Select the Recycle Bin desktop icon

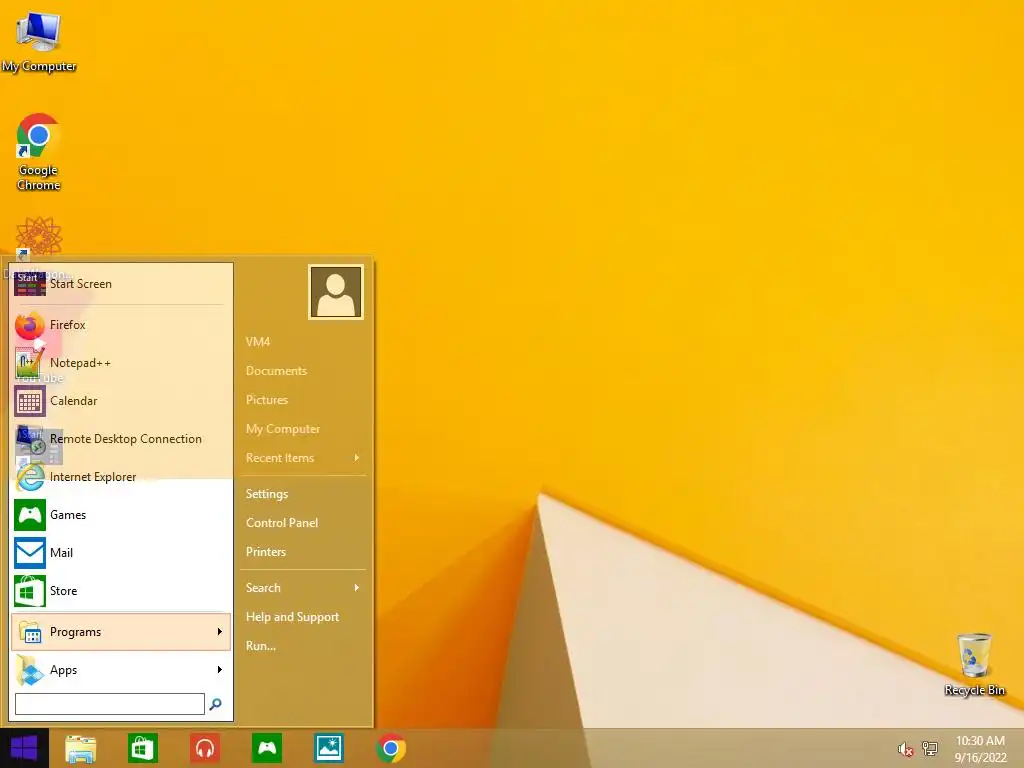tap(974, 664)
